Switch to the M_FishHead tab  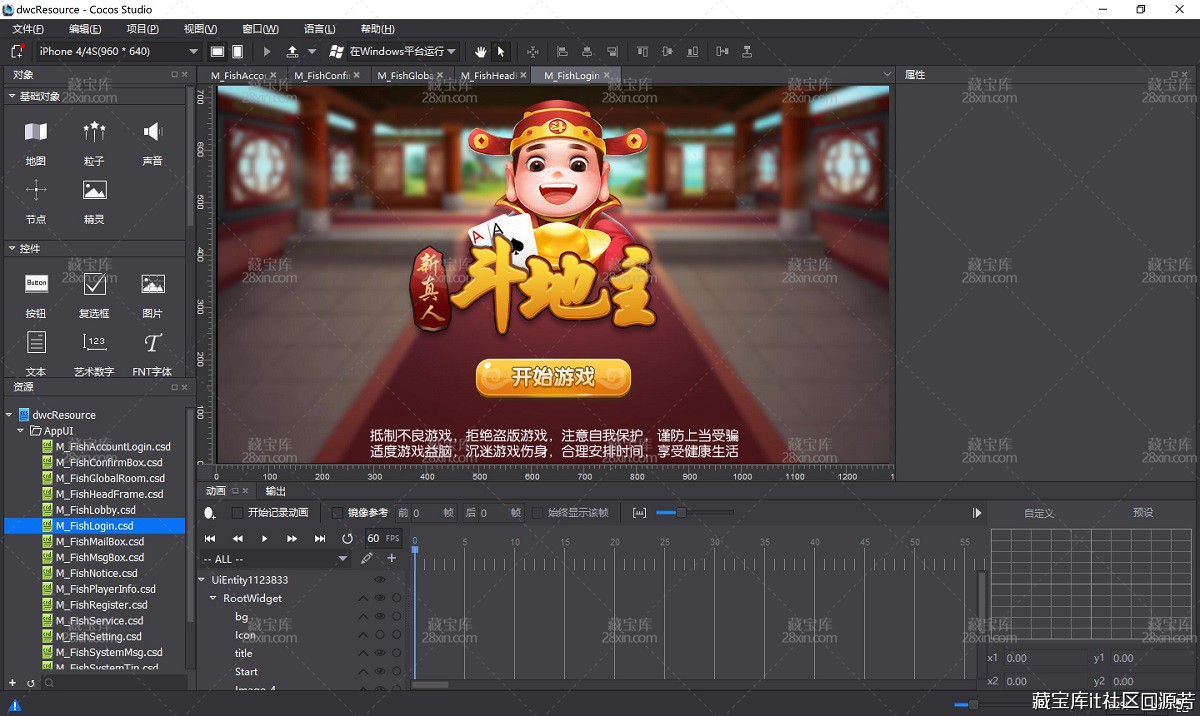490,75
